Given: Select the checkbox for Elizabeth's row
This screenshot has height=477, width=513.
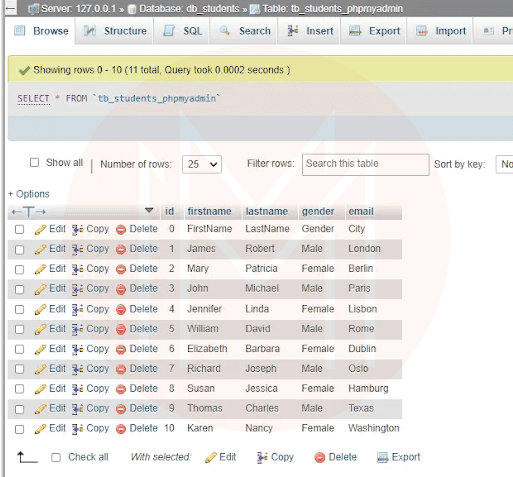Looking at the screenshot, I should [20, 349].
